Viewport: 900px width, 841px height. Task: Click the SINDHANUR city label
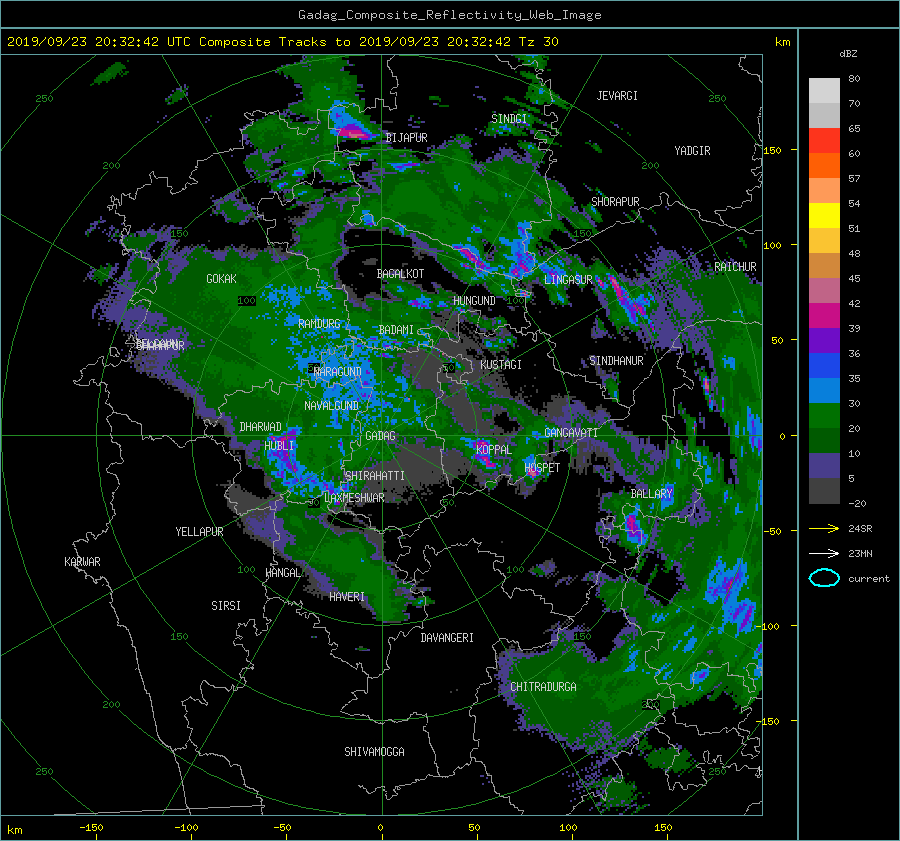click(616, 361)
